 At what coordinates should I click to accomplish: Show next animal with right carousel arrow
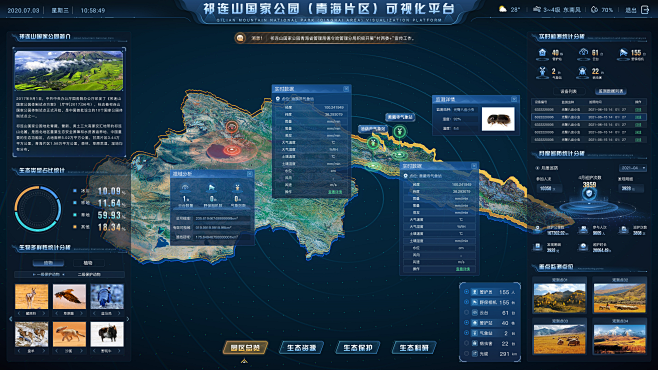coord(128,319)
